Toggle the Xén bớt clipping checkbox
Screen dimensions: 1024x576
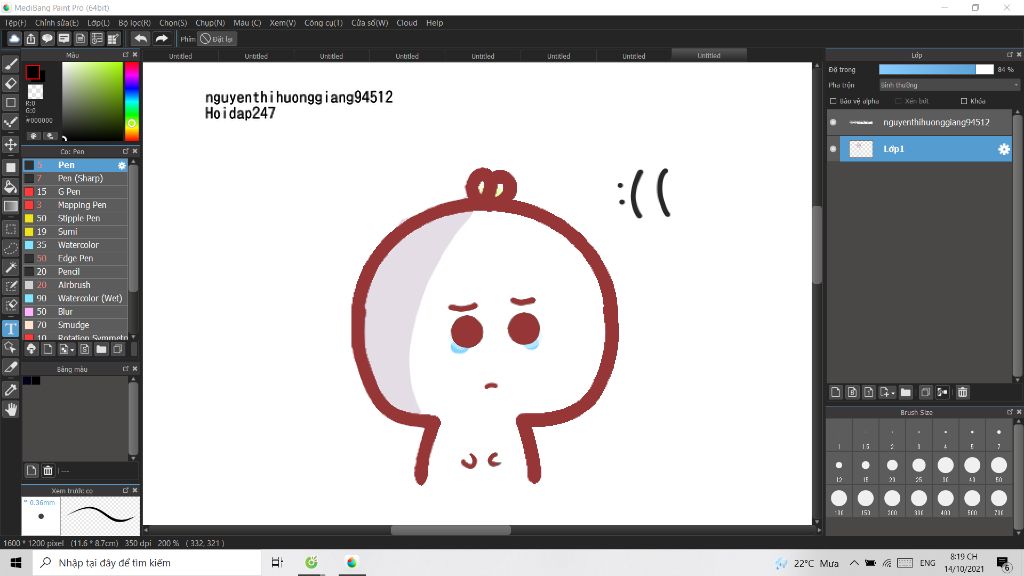coord(899,101)
